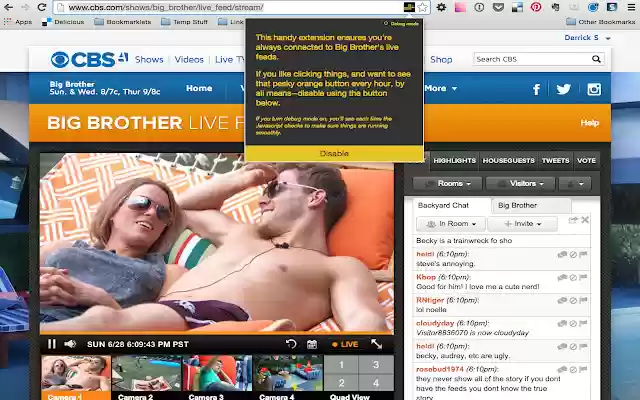
Task: Open the Apps shortcut in the bookmarks bar
Action: (18, 22)
